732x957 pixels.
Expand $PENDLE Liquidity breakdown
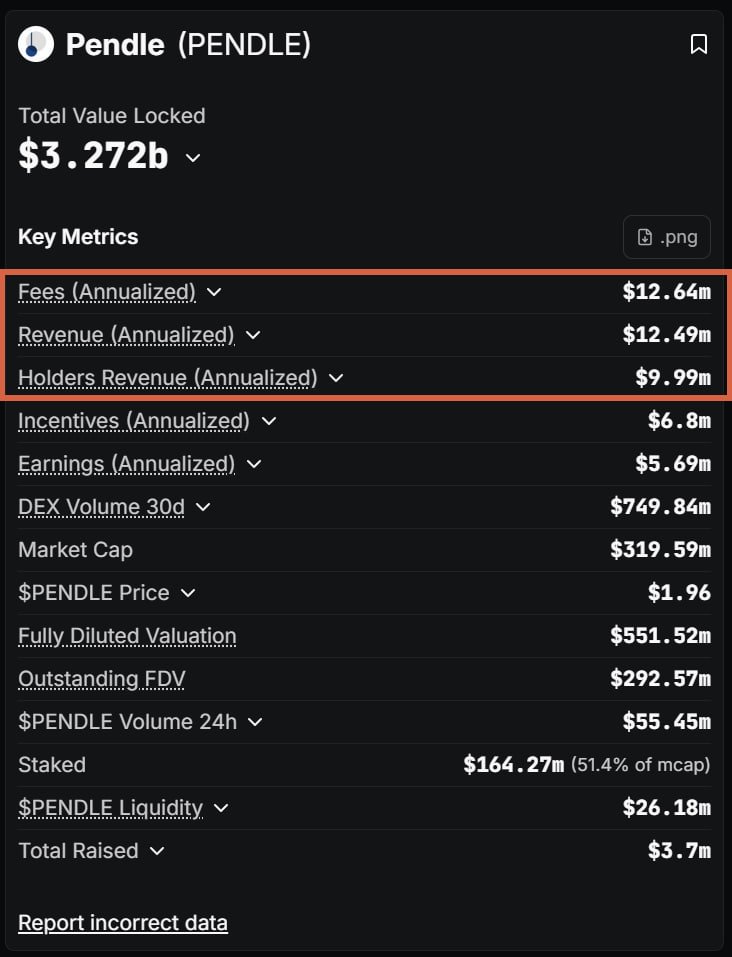pos(221,807)
